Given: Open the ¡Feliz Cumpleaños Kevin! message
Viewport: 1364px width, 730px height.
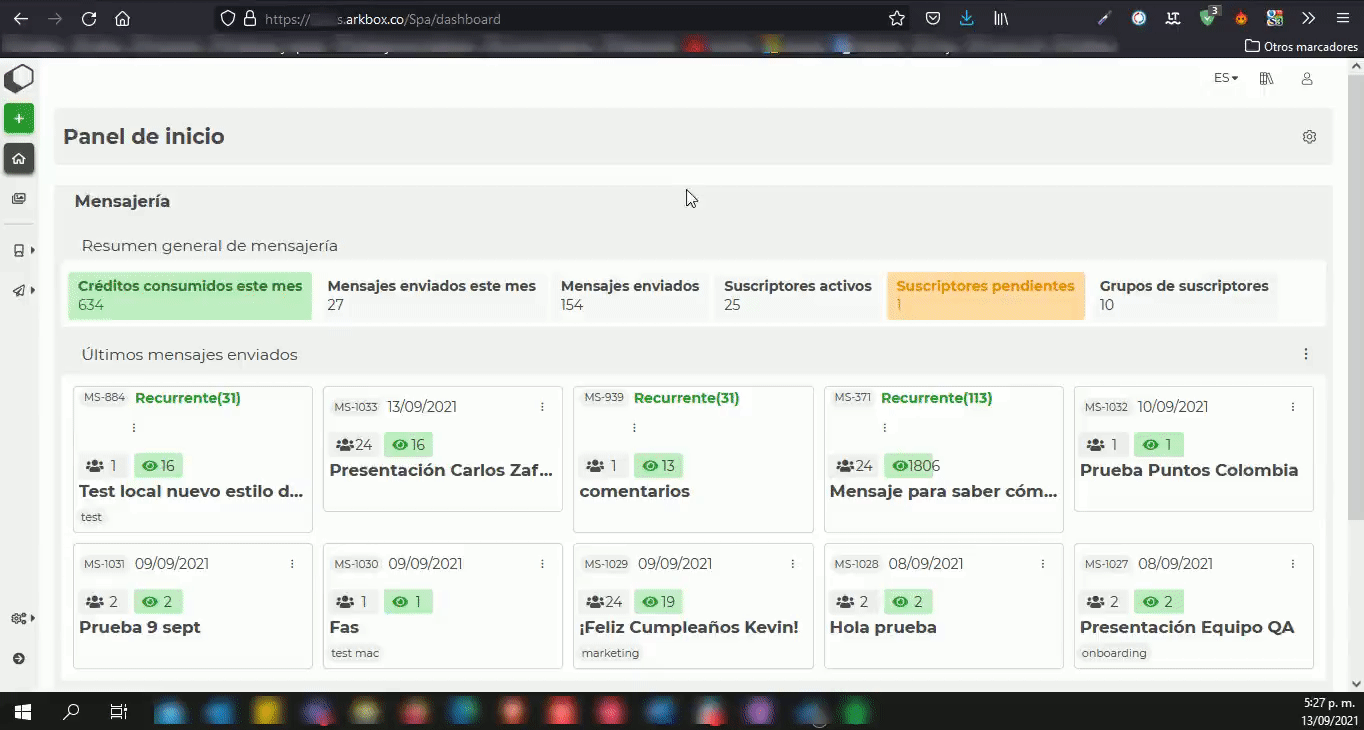Looking at the screenshot, I should [x=689, y=627].
